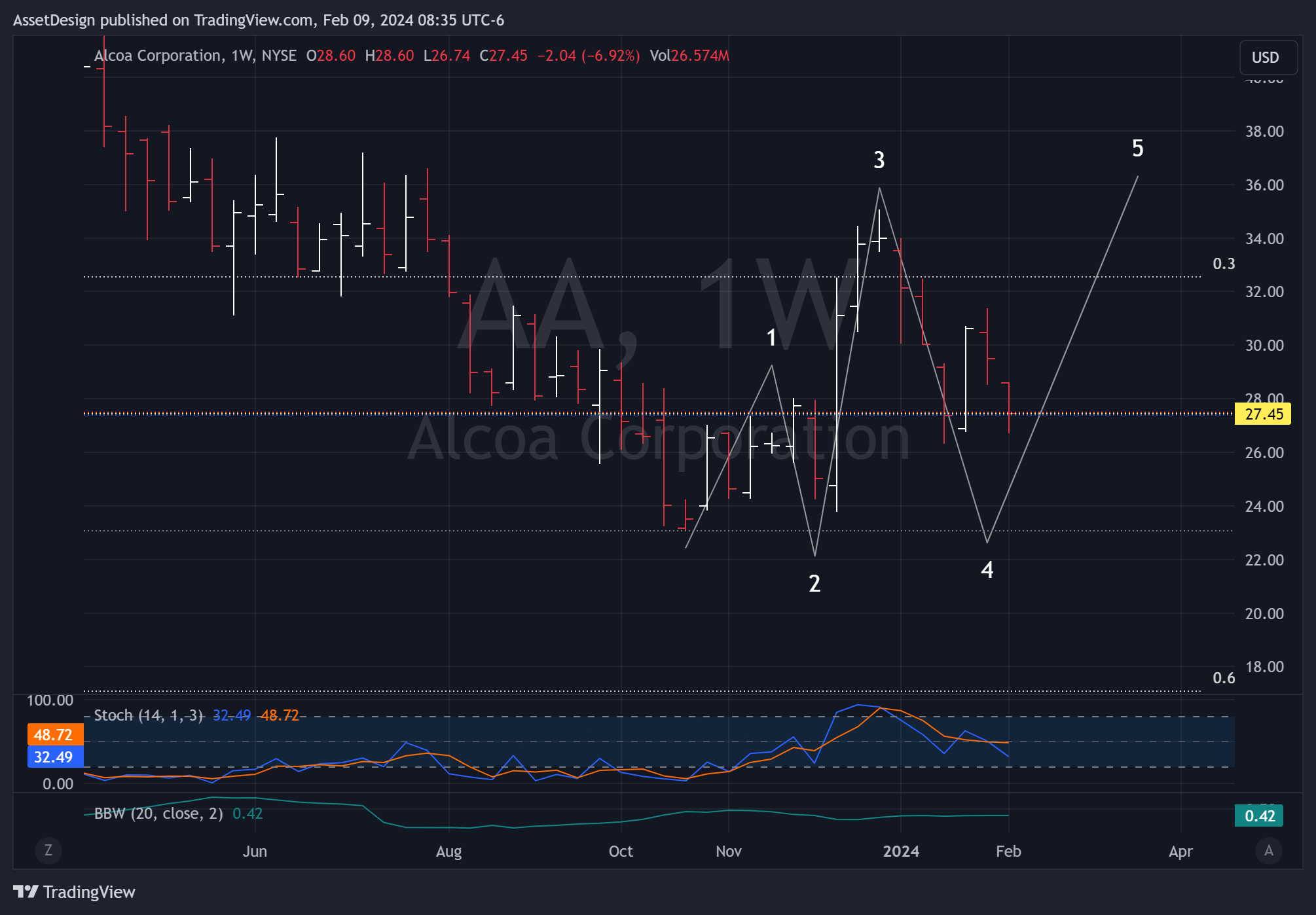The width and height of the screenshot is (1316, 915).
Task: Click the wave label 5
Action: tap(1138, 149)
